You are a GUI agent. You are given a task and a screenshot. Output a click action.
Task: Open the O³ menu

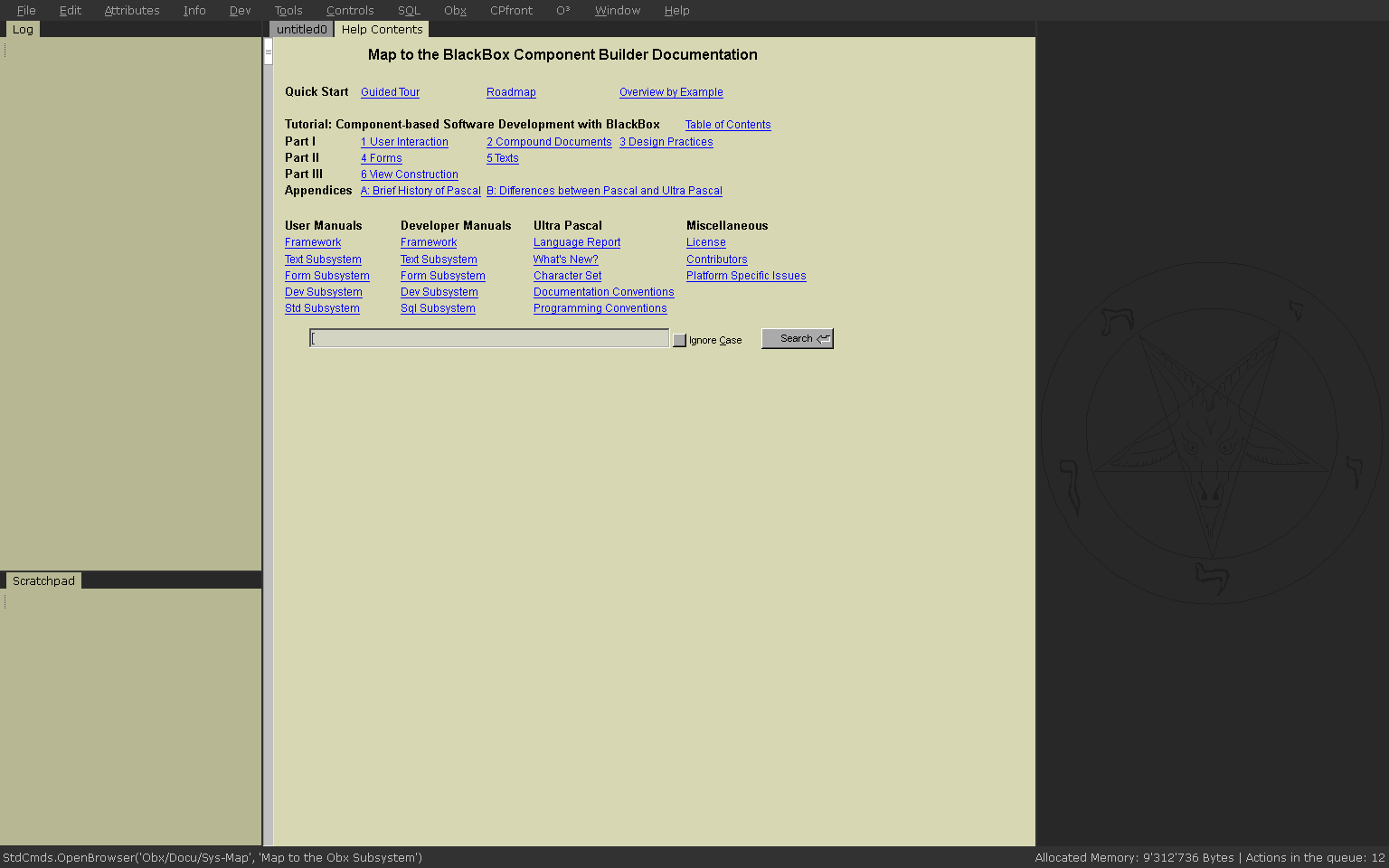563,11
